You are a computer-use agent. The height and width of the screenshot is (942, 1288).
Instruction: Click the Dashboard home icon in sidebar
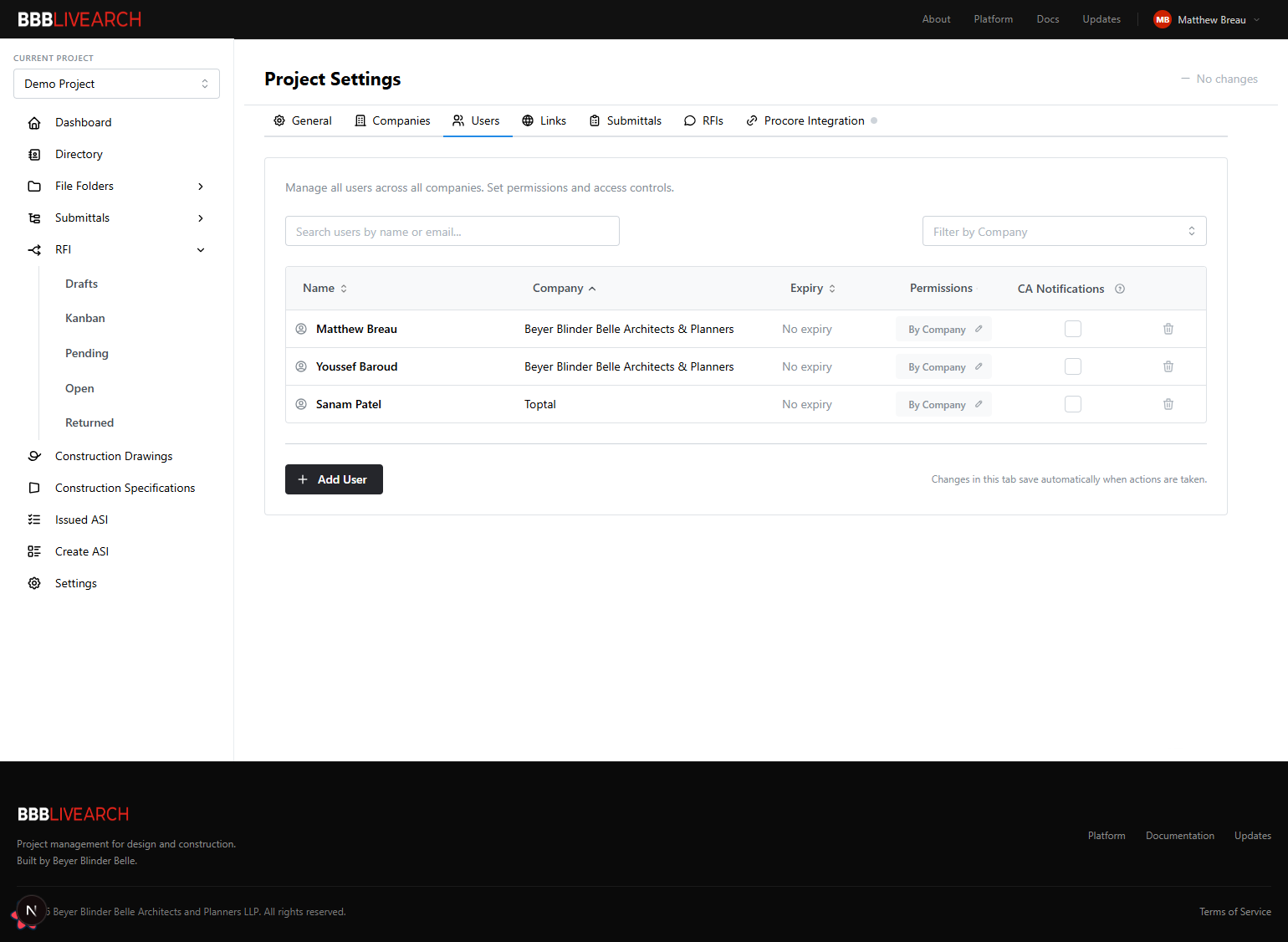(34, 123)
